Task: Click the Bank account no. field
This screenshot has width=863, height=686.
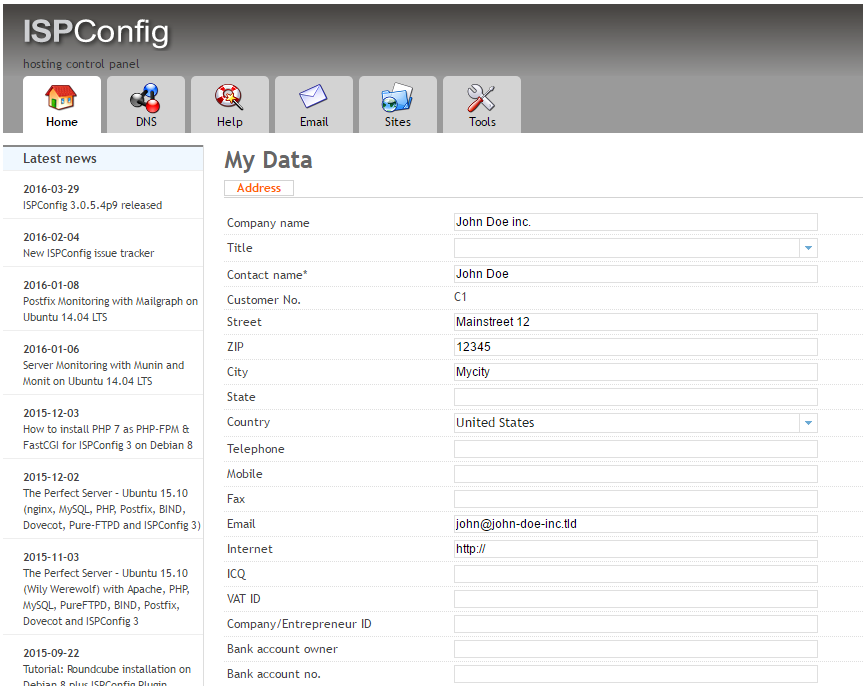Action: (x=636, y=674)
